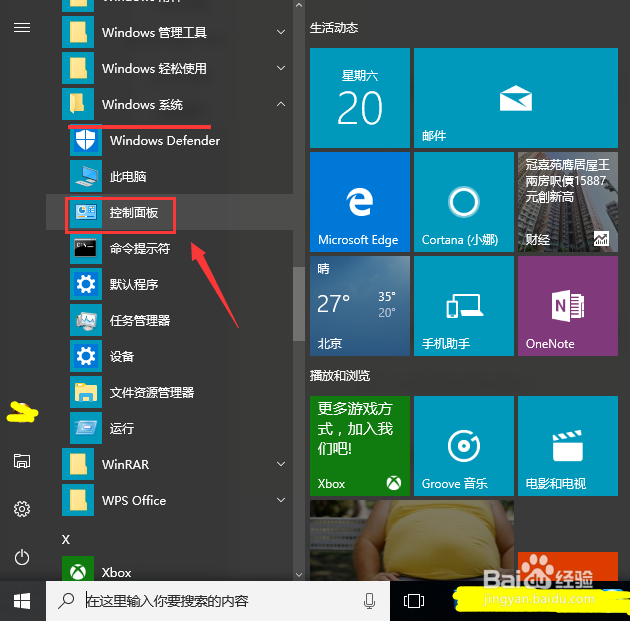
Task: Expand the Windows 管理工具 folder chevron
Action: [x=281, y=32]
